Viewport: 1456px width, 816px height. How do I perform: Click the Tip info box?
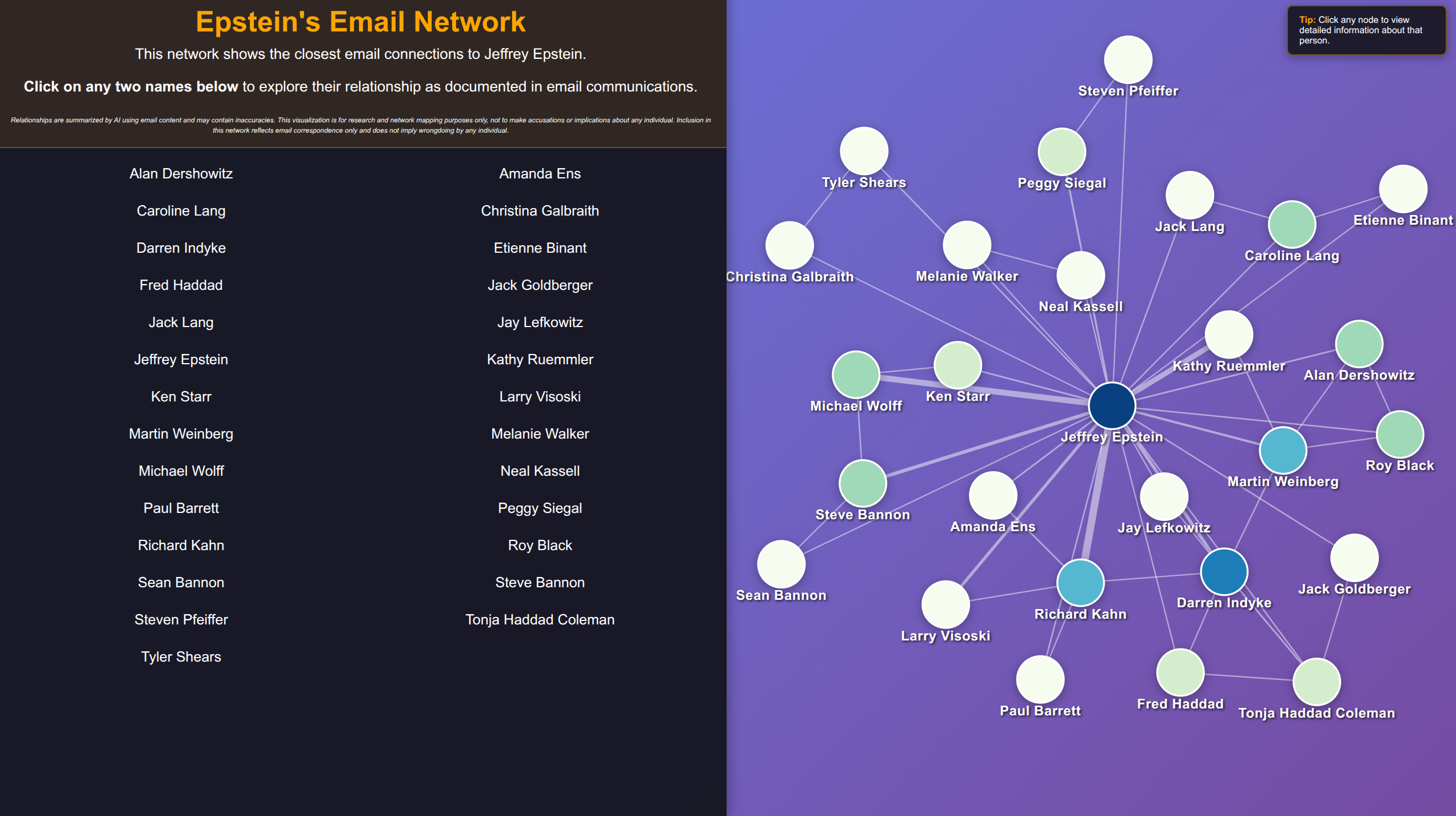1366,30
